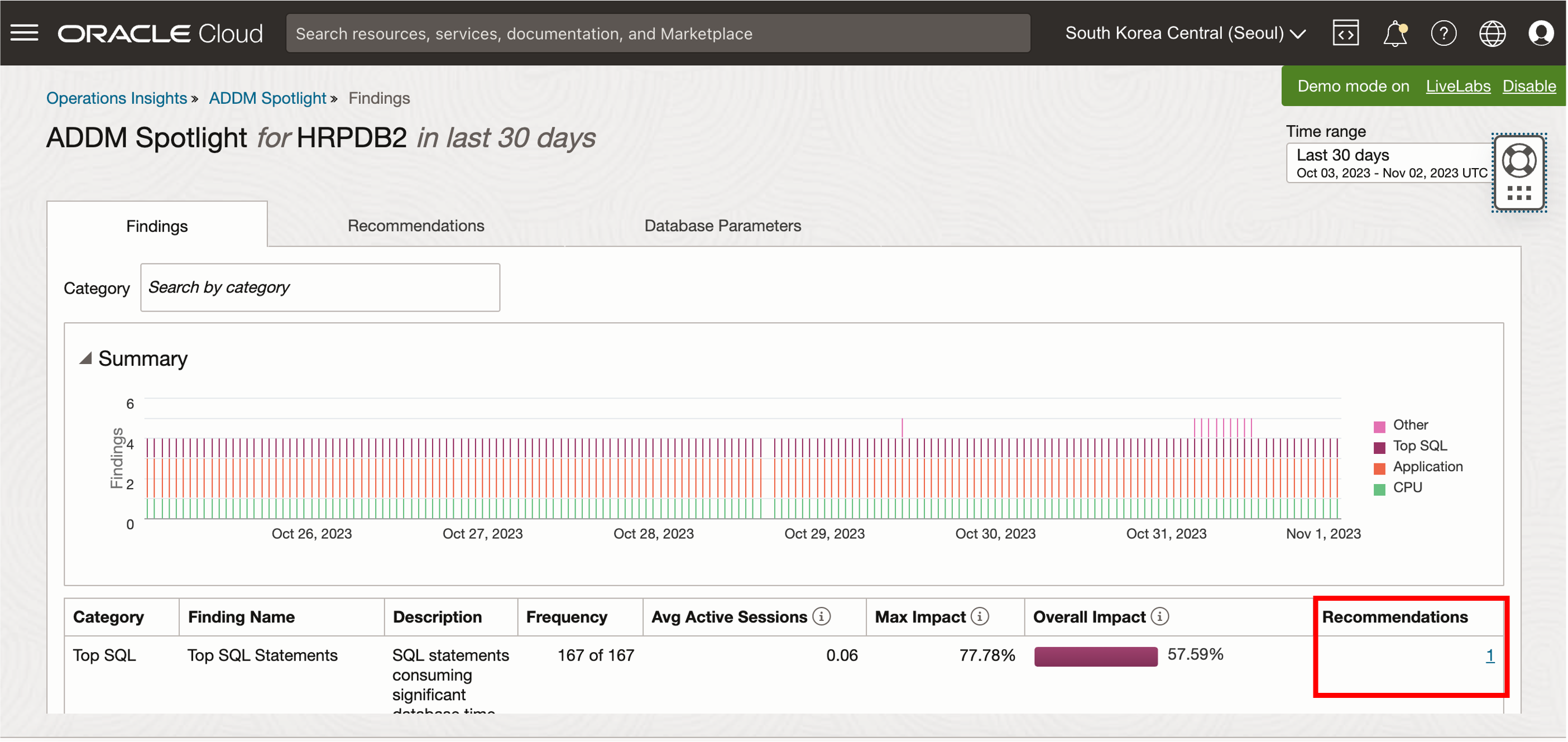Collapse the Summary section triangle
This screenshot has height=742, width=1568.
86,358
